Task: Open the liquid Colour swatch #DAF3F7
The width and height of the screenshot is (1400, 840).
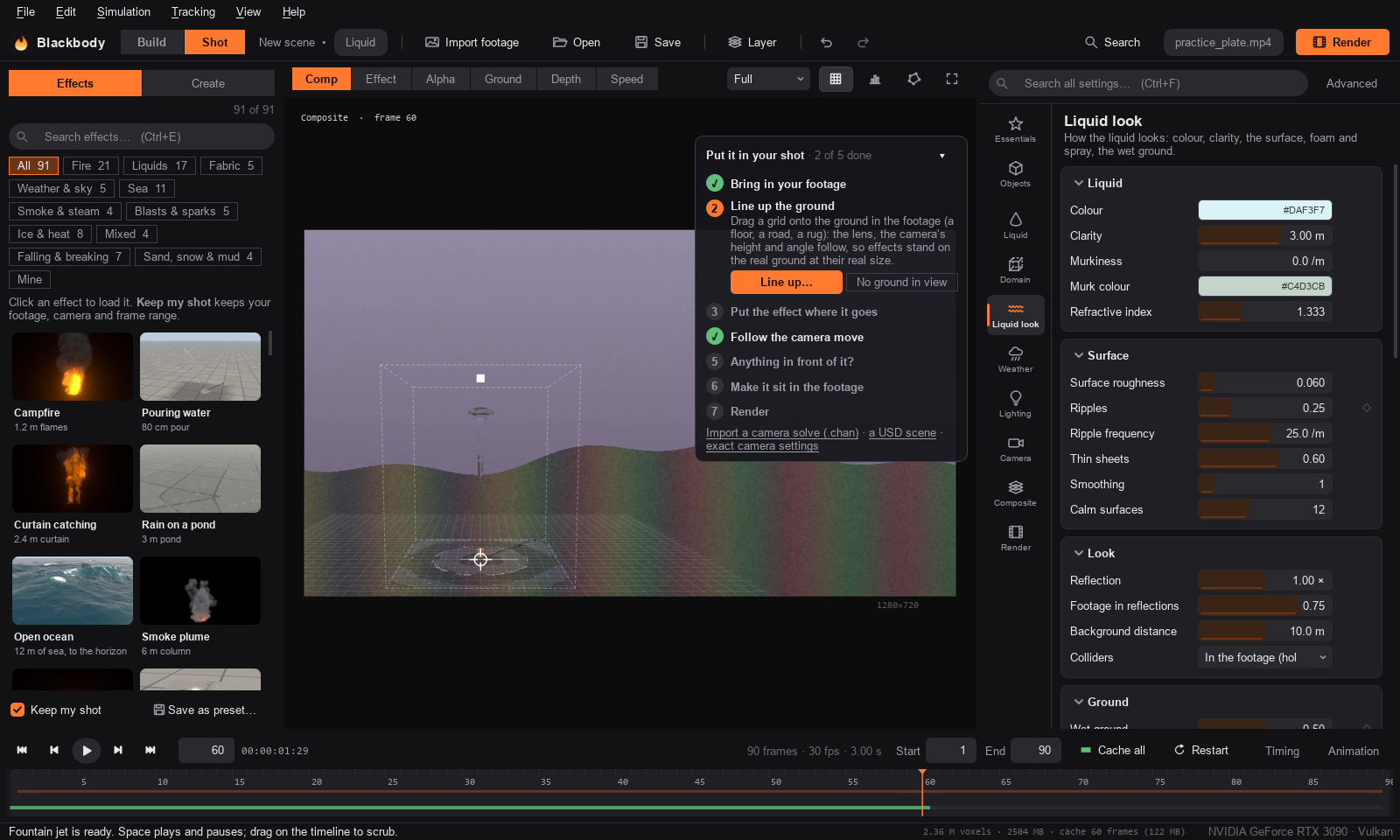Action: [x=1264, y=210]
